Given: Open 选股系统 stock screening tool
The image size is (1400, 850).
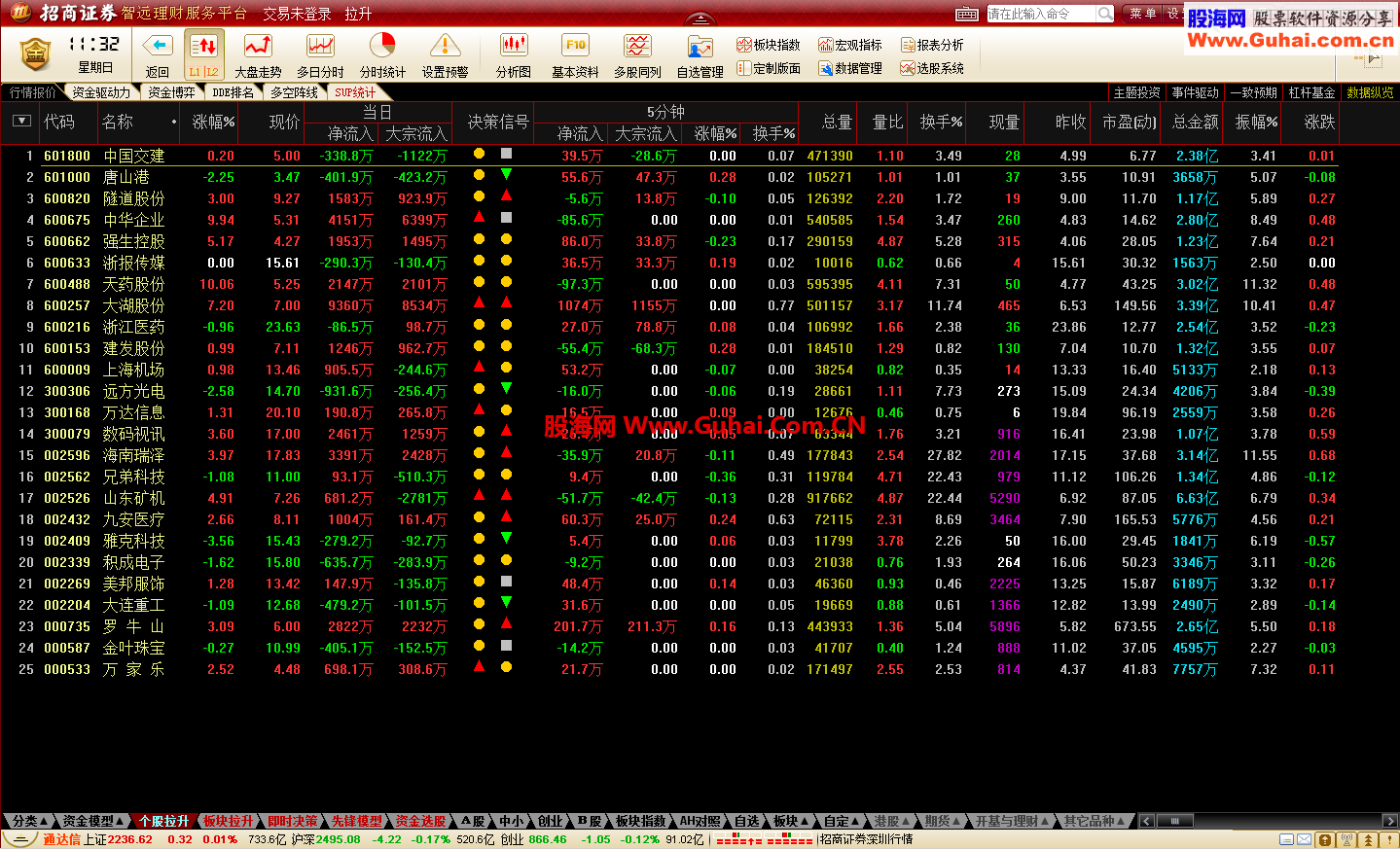Looking at the screenshot, I should (x=932, y=68).
